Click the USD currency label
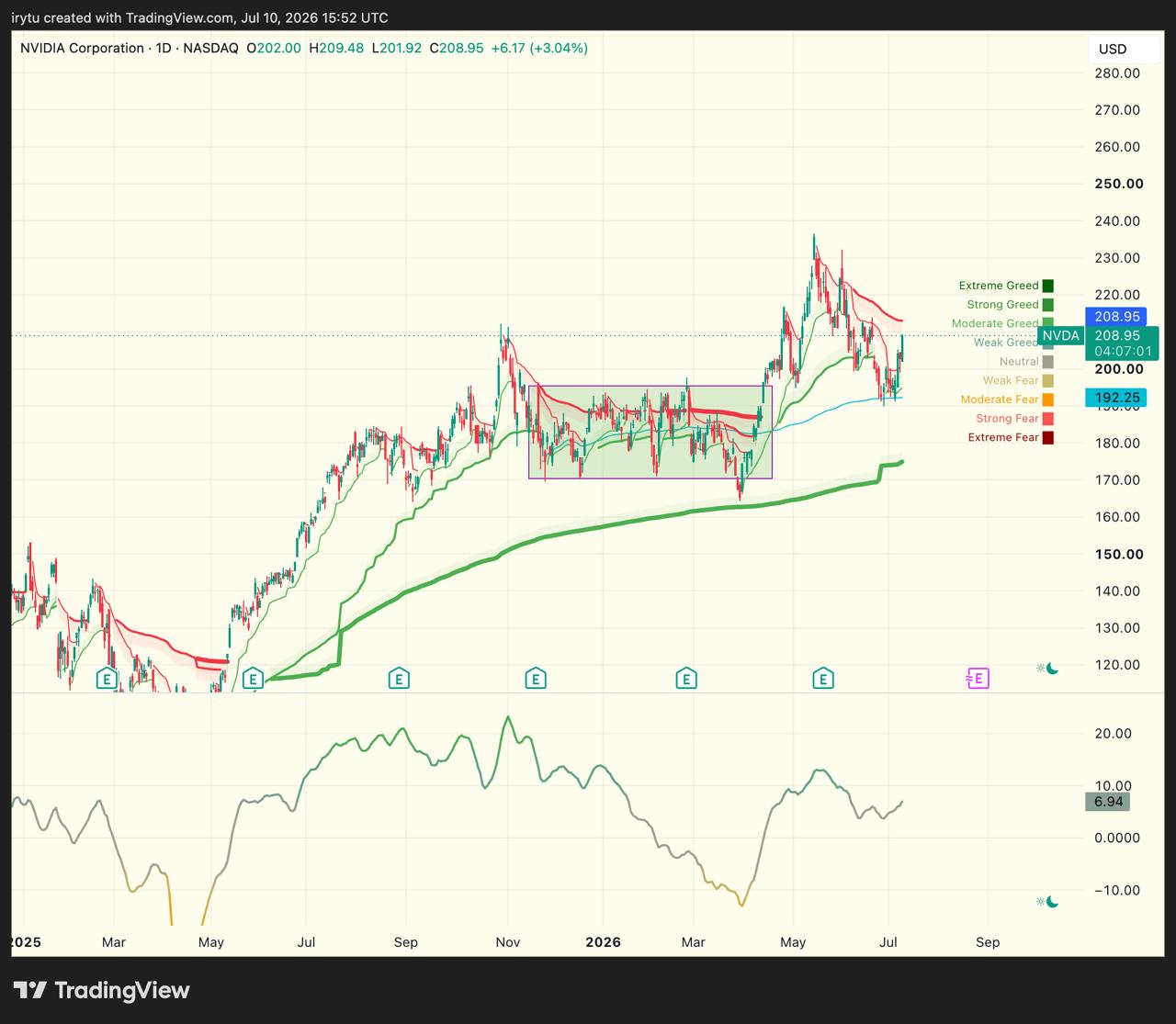This screenshot has height=1024, width=1176. coord(1113,49)
